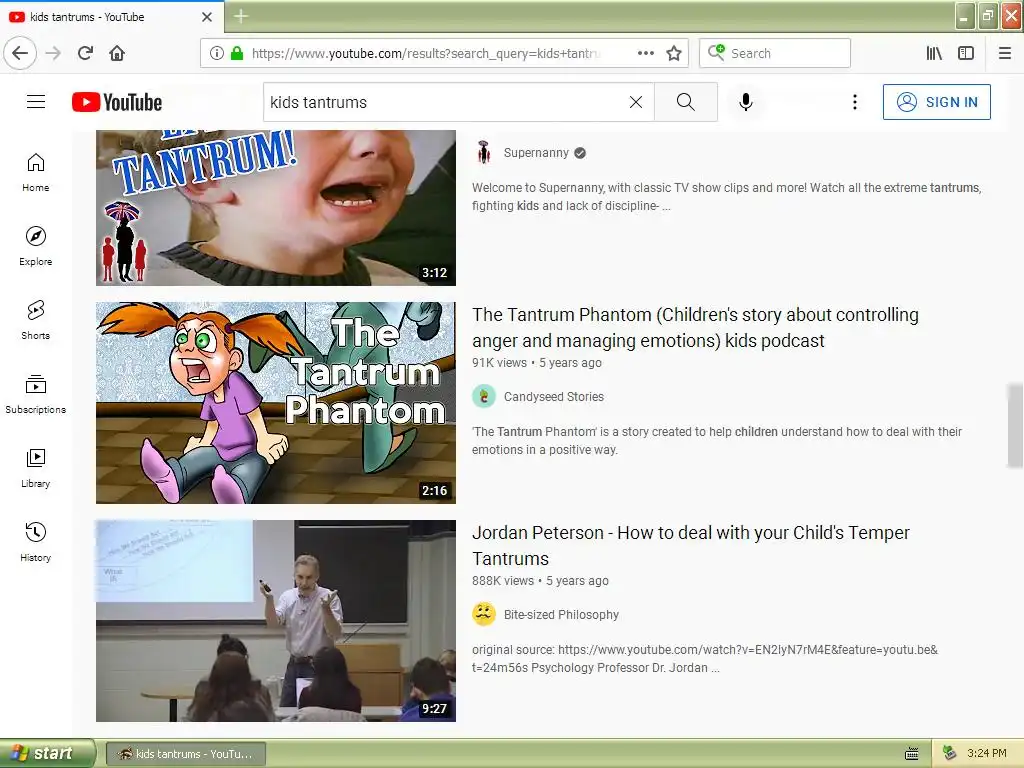Click '888K views • 5 years ago' text
This screenshot has height=768, width=1024.
(540, 581)
